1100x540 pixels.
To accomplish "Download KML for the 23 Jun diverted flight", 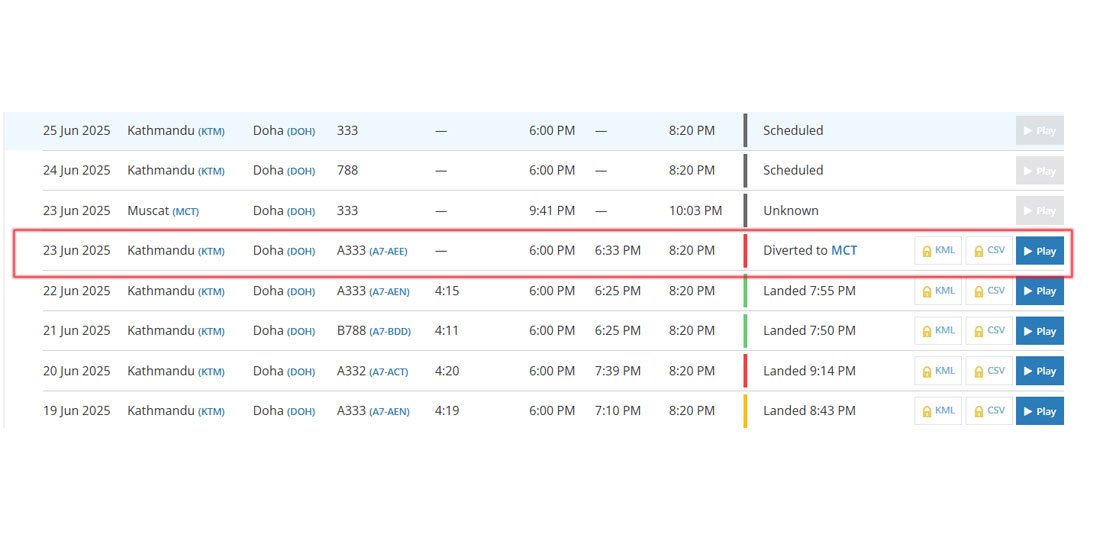I will pyautogui.click(x=938, y=250).
